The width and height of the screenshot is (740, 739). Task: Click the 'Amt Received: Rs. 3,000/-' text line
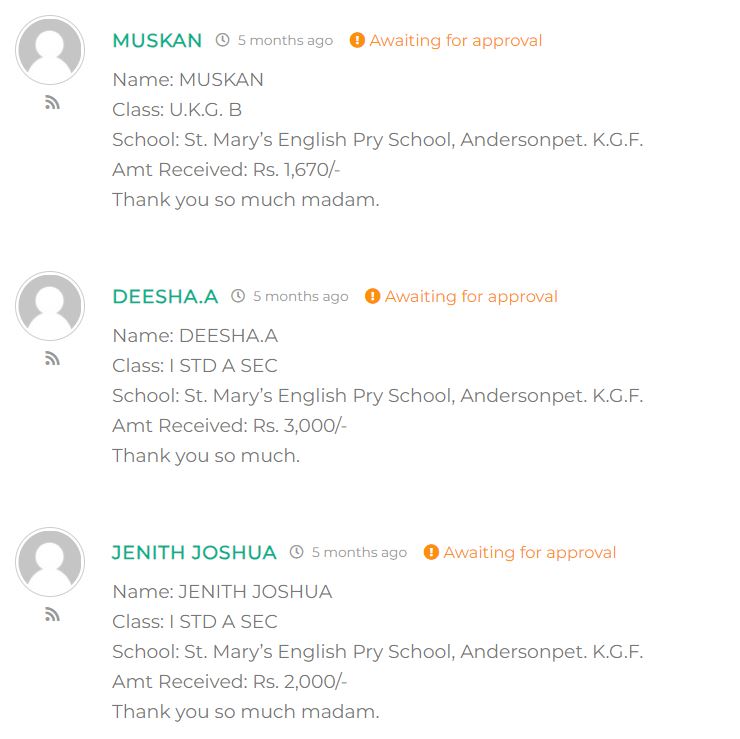click(229, 426)
